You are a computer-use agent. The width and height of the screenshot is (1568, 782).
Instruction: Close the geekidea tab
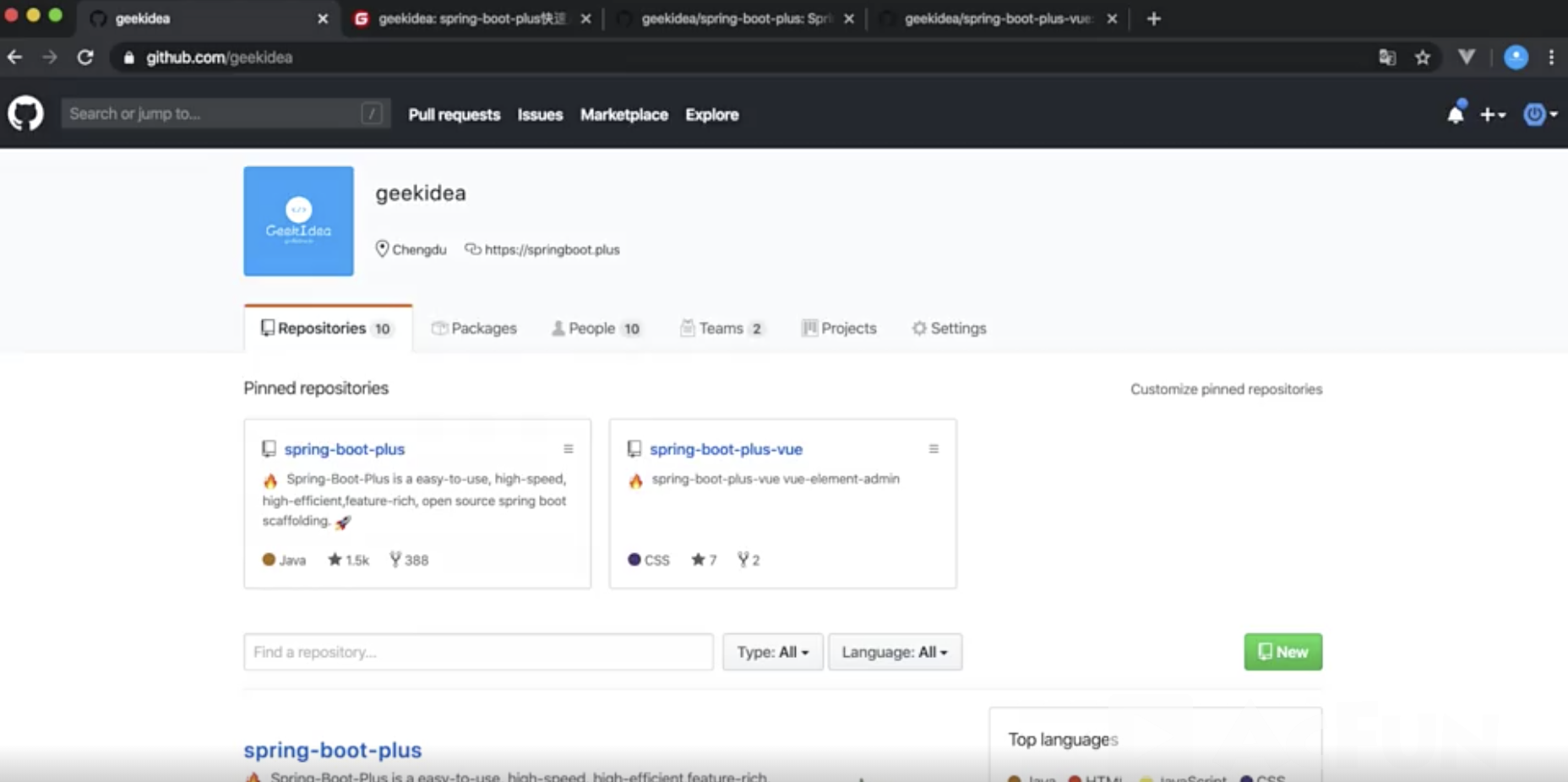(x=323, y=19)
